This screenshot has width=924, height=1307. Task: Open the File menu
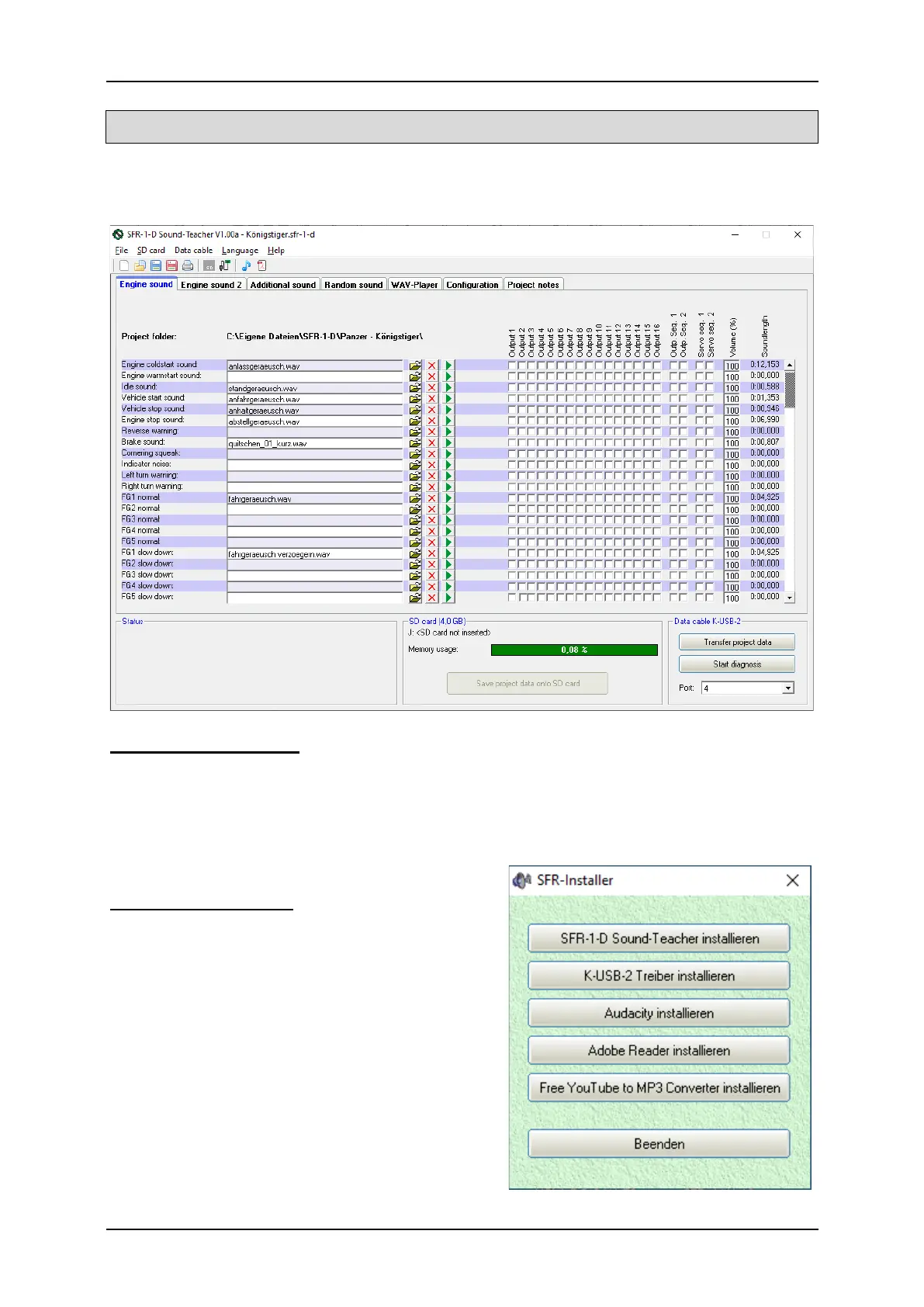[122, 251]
